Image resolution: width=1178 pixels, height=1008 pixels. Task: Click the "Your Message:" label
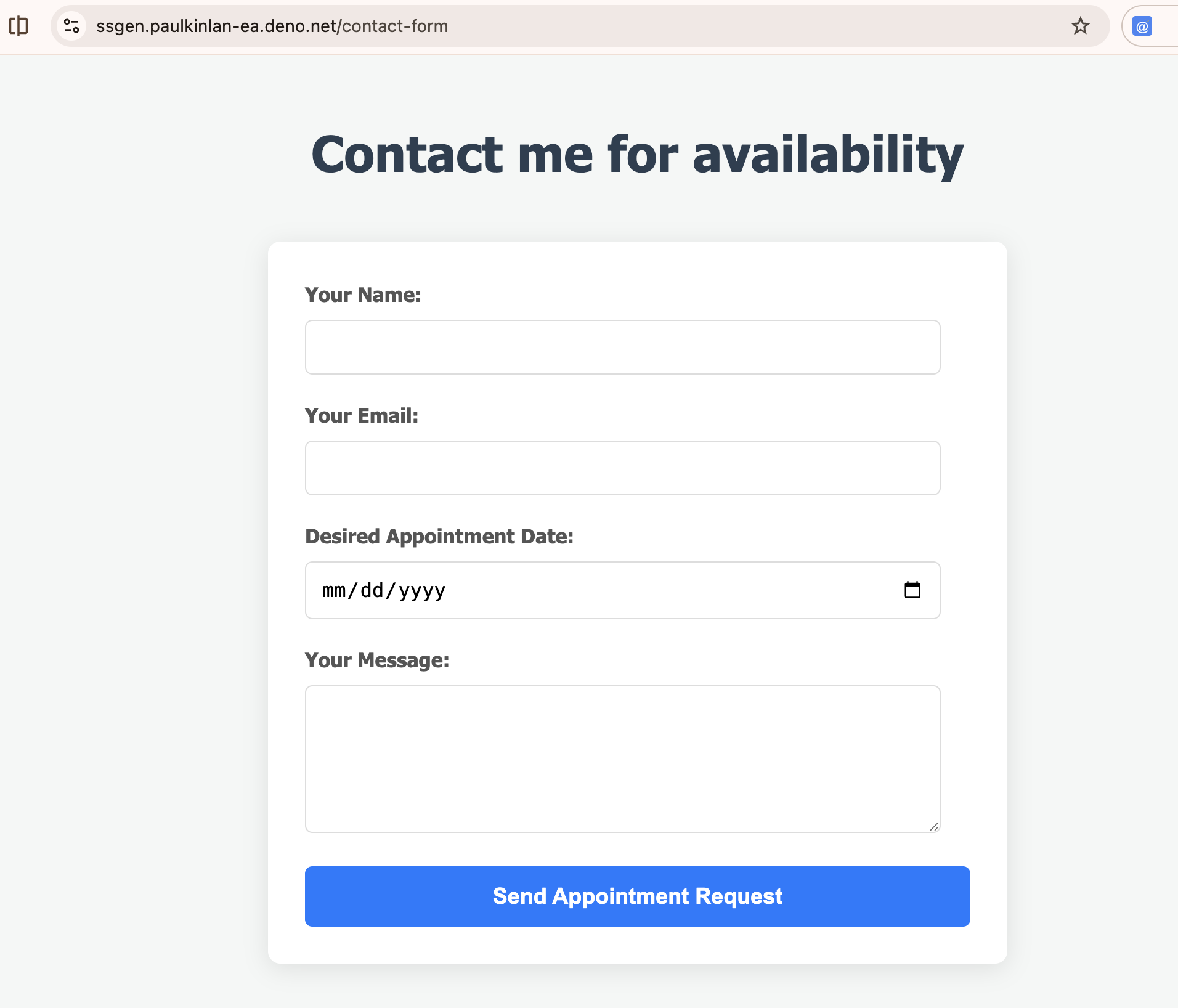click(377, 660)
